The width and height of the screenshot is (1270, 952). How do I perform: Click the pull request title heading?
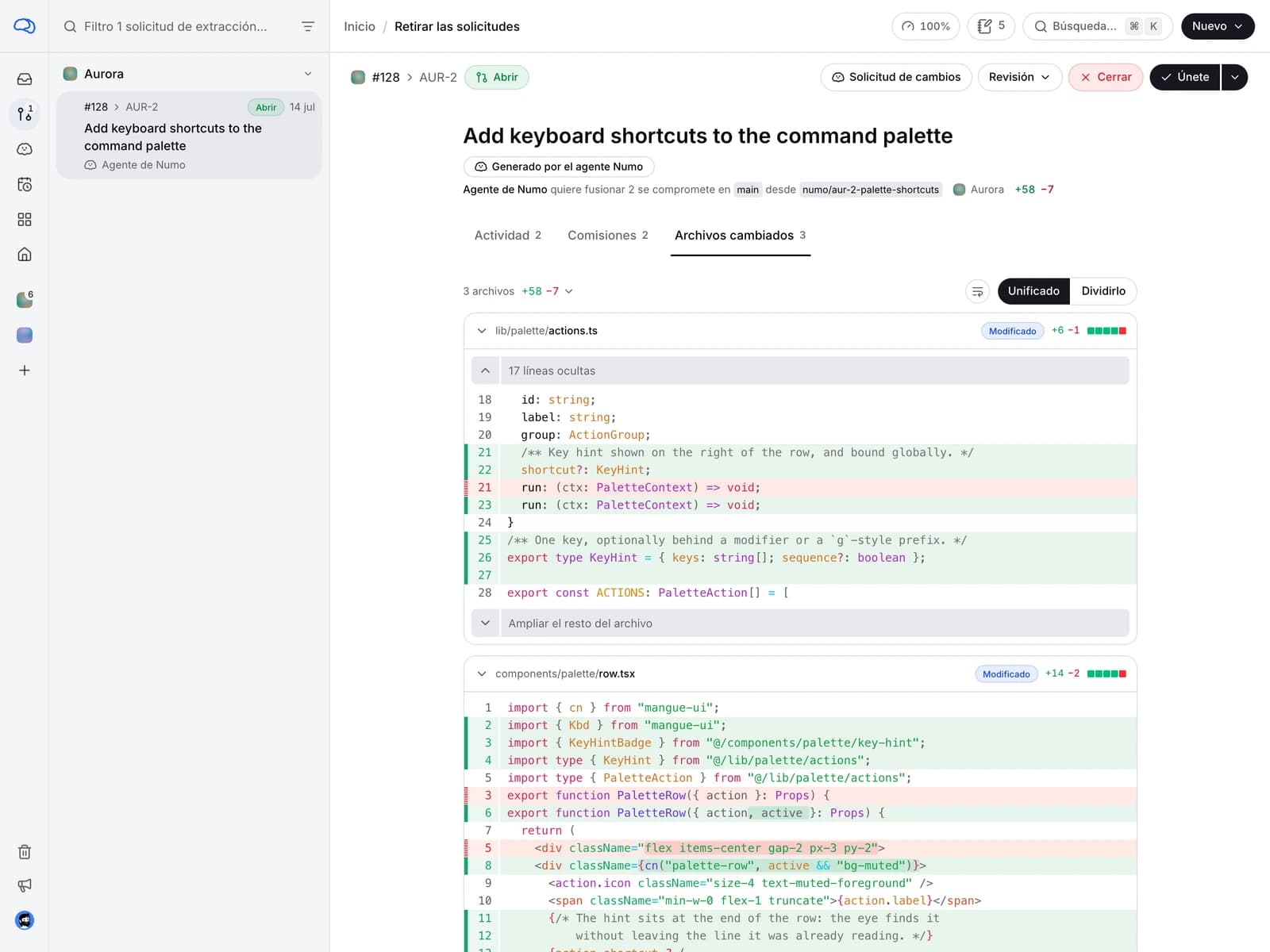coord(708,136)
